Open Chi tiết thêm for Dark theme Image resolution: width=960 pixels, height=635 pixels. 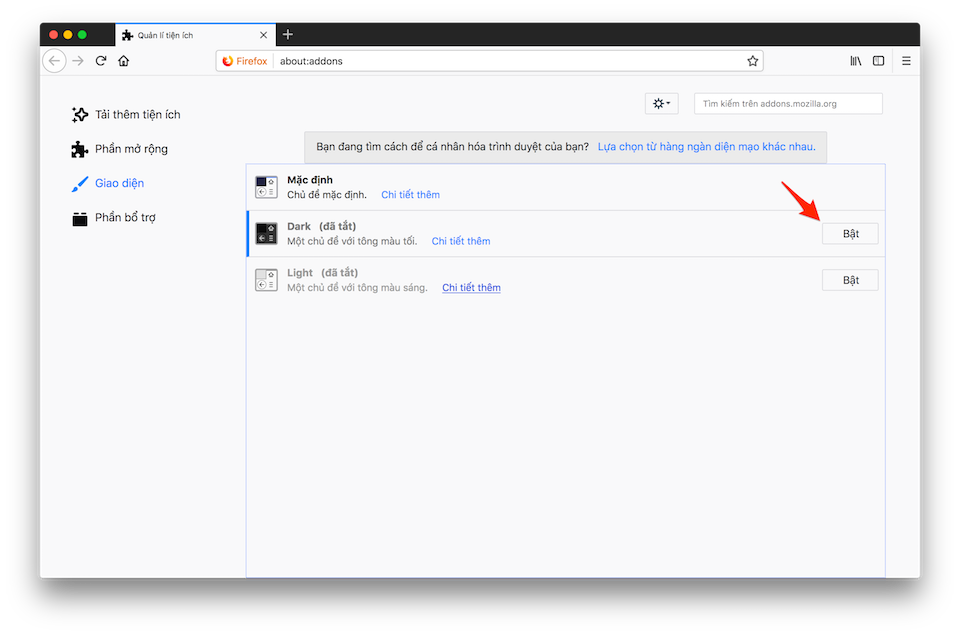[x=460, y=241]
